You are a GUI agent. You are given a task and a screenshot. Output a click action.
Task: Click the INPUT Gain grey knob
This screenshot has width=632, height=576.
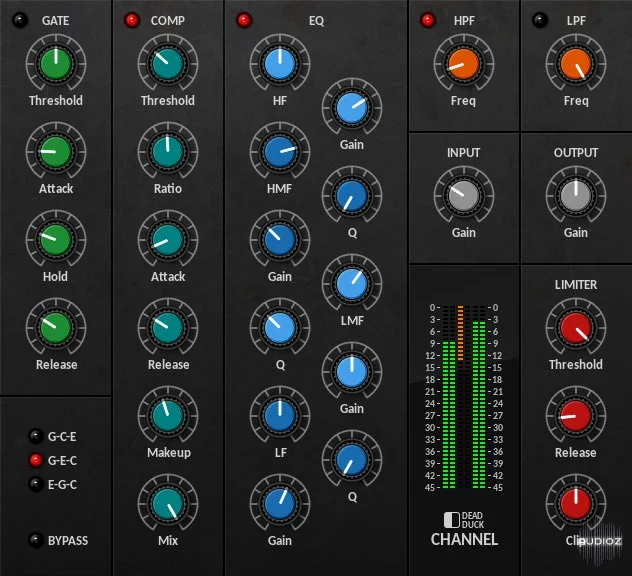pyautogui.click(x=464, y=196)
